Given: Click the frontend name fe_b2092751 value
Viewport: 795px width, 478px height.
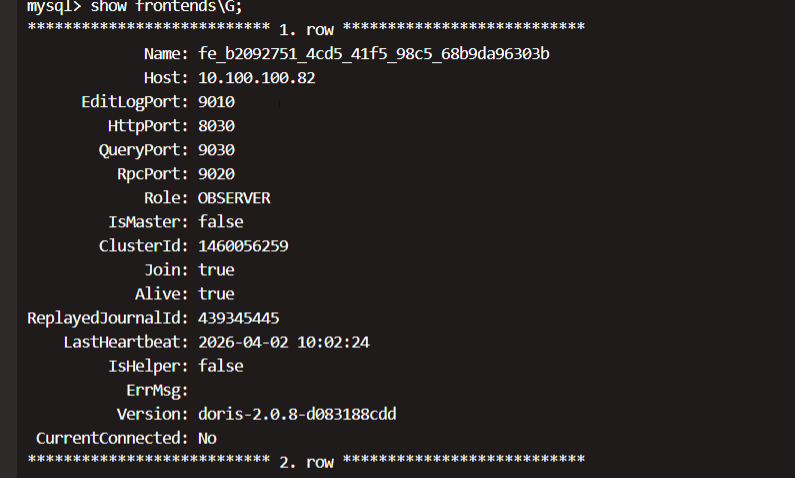Looking at the screenshot, I should coord(374,53).
